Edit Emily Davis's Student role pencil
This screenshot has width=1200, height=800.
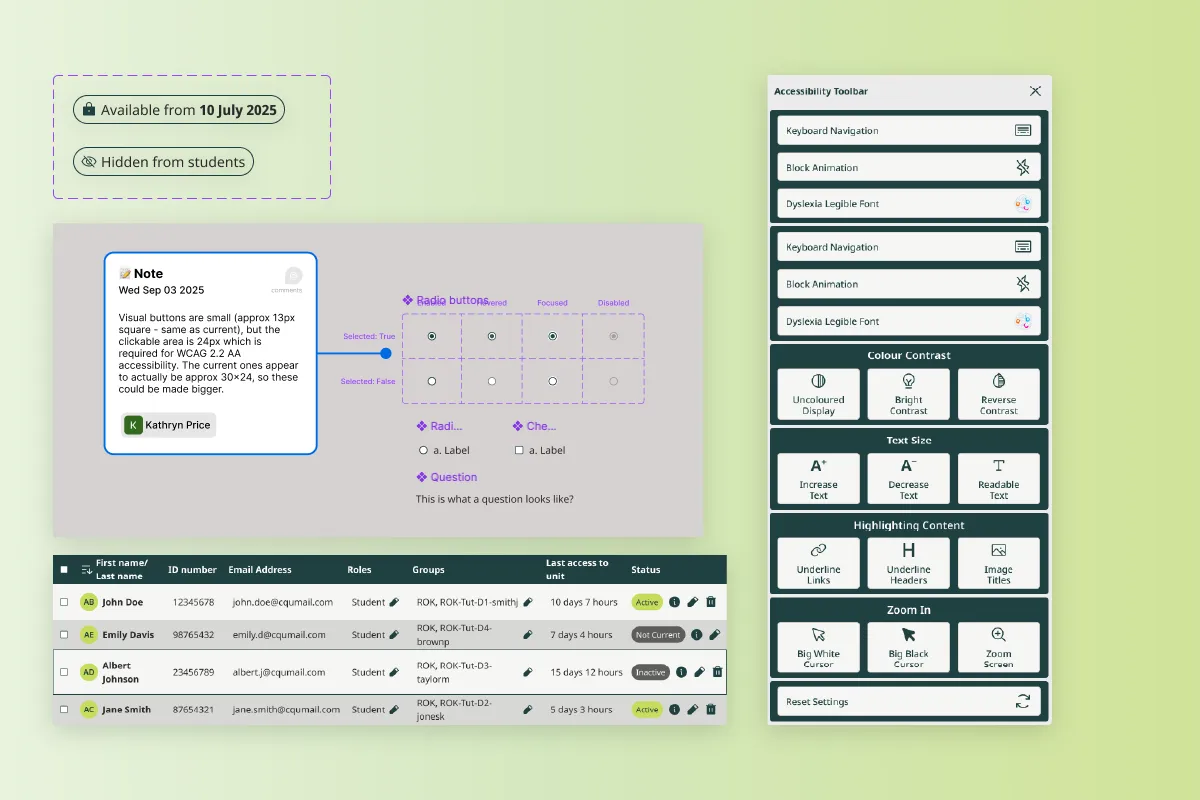[394, 634]
